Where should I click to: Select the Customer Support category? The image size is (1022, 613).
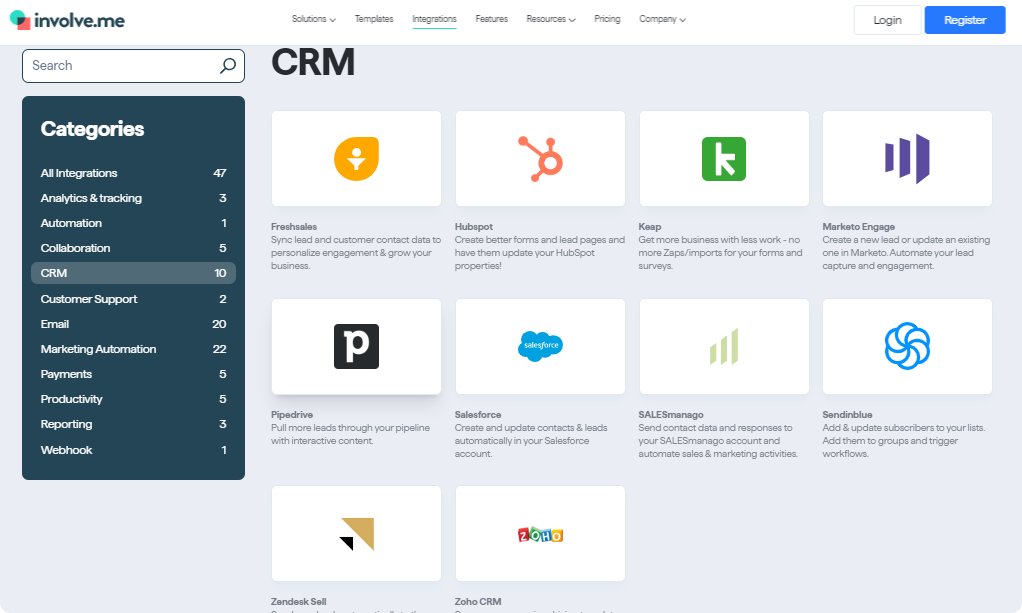tap(133, 299)
